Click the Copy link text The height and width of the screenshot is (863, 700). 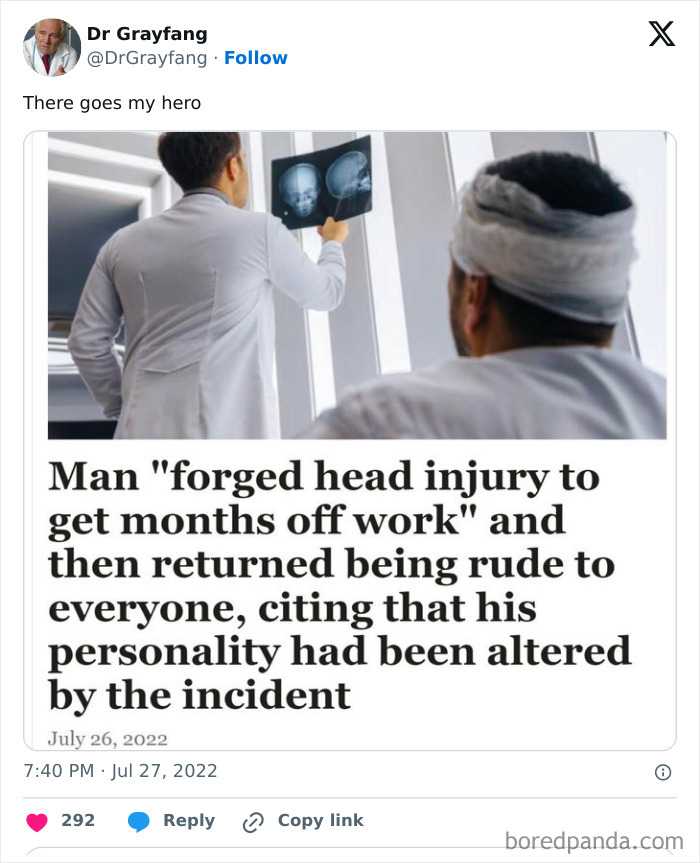(x=321, y=820)
